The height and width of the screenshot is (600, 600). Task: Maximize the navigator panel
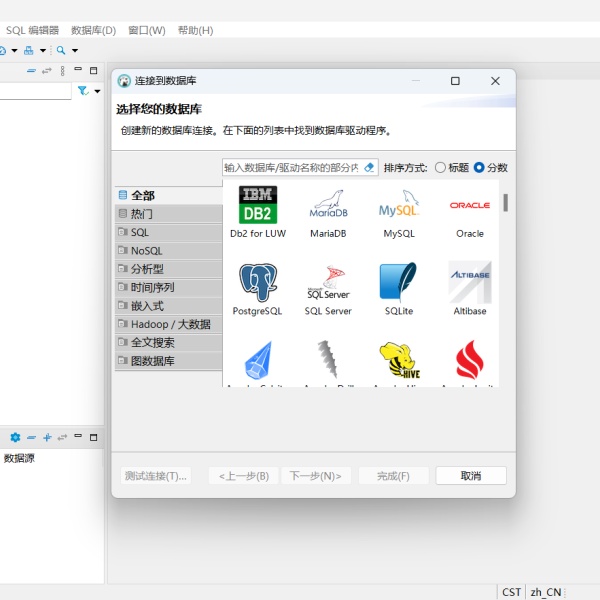[93, 70]
